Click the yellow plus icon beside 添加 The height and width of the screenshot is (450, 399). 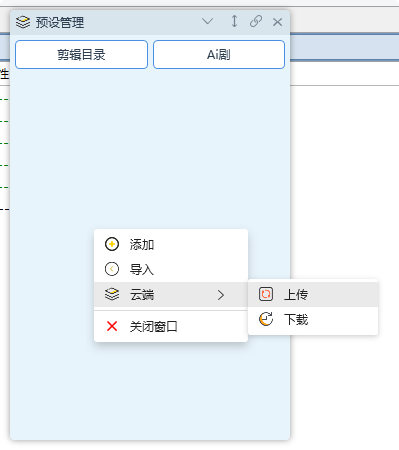[x=112, y=244]
